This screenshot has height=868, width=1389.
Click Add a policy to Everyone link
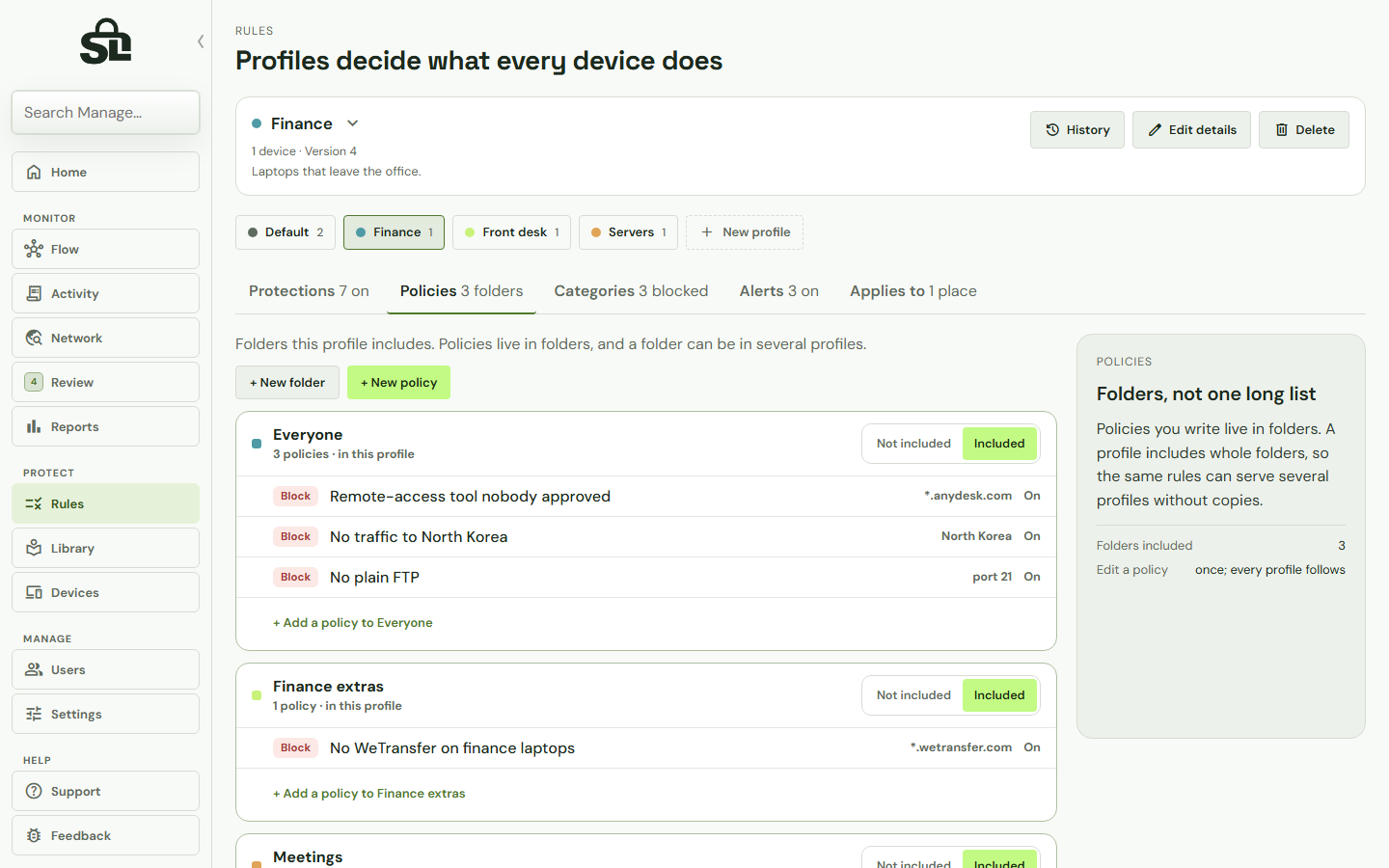[353, 623]
